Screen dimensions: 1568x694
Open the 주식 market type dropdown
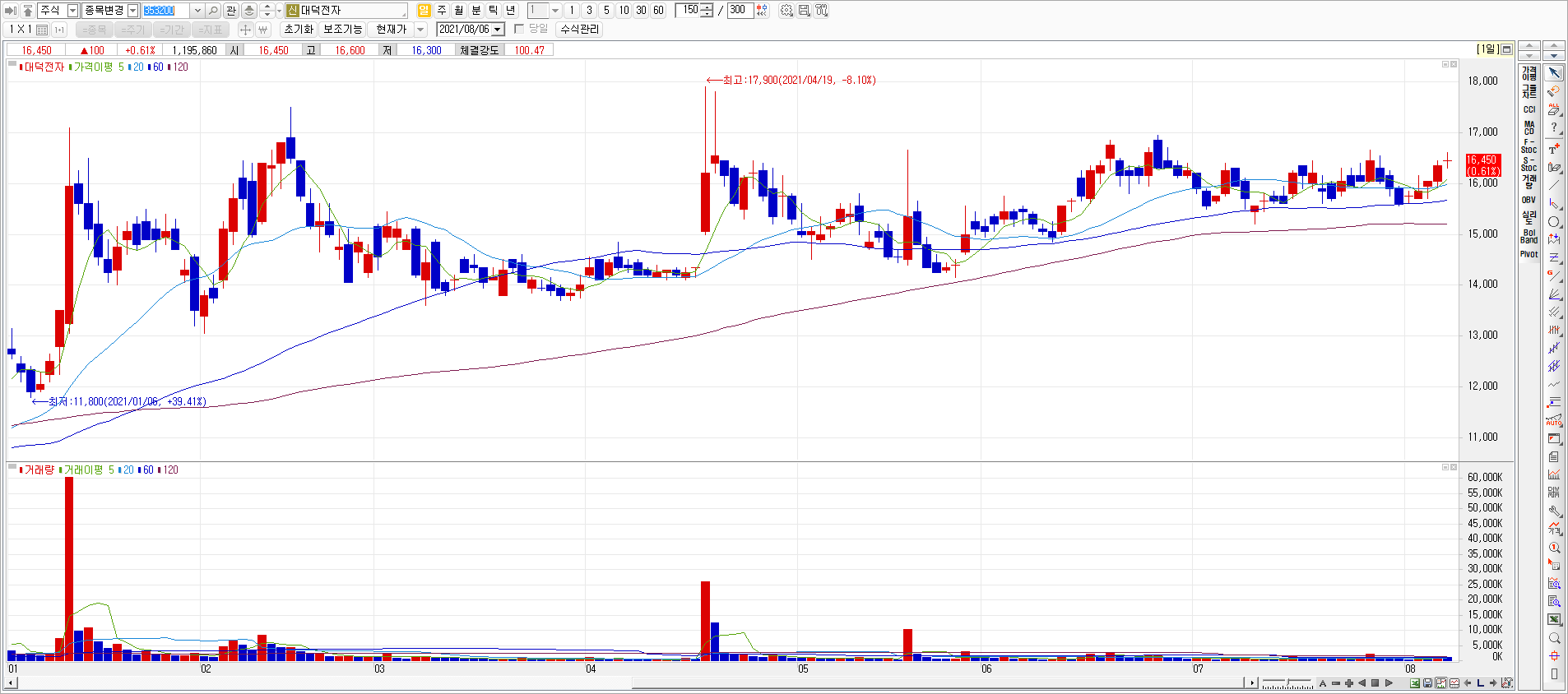(x=72, y=10)
